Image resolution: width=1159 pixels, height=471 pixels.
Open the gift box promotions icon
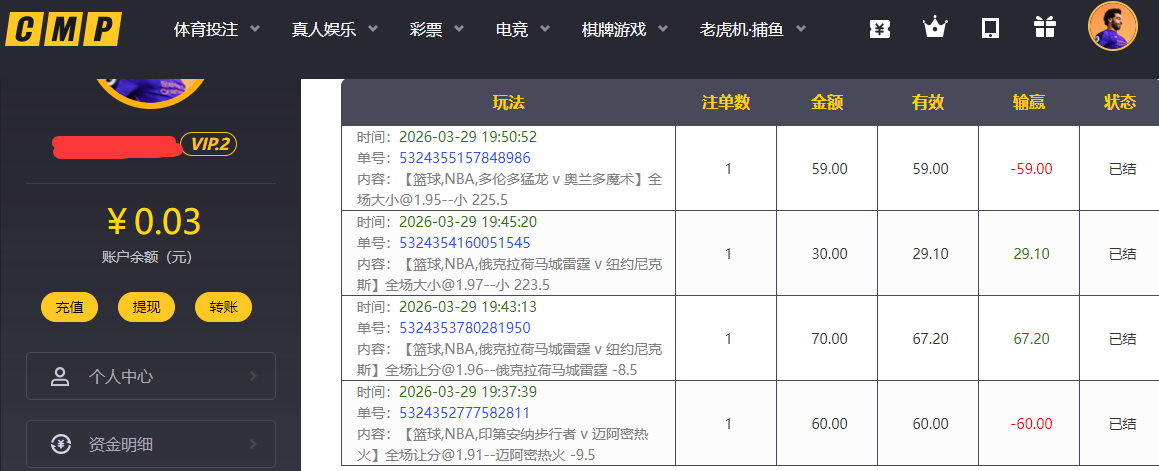1044,28
